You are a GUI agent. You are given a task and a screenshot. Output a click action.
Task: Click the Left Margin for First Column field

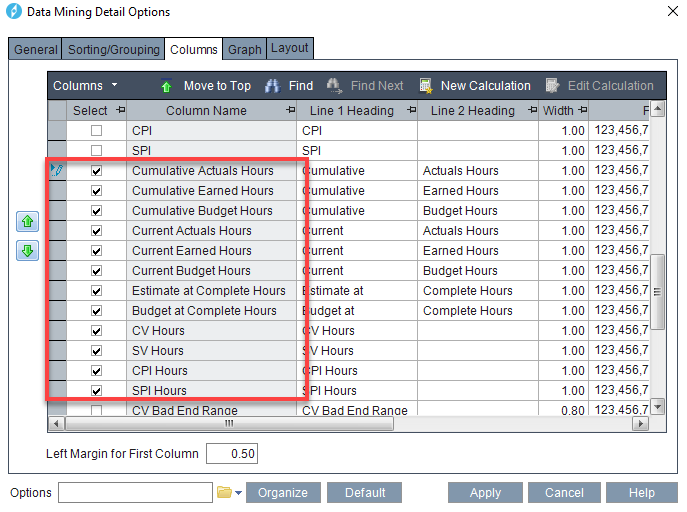(231, 454)
